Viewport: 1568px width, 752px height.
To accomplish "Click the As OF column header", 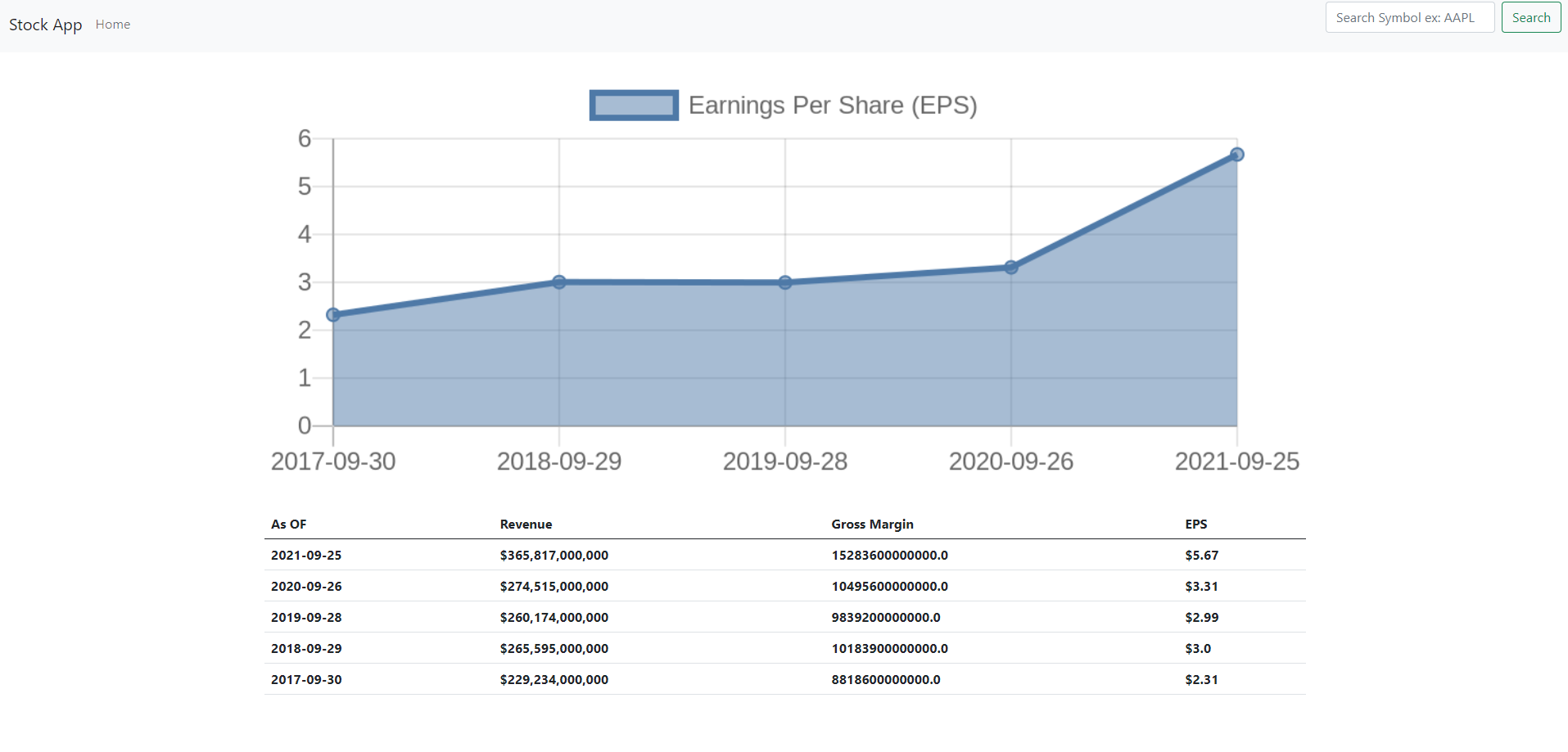I will pos(289,525).
